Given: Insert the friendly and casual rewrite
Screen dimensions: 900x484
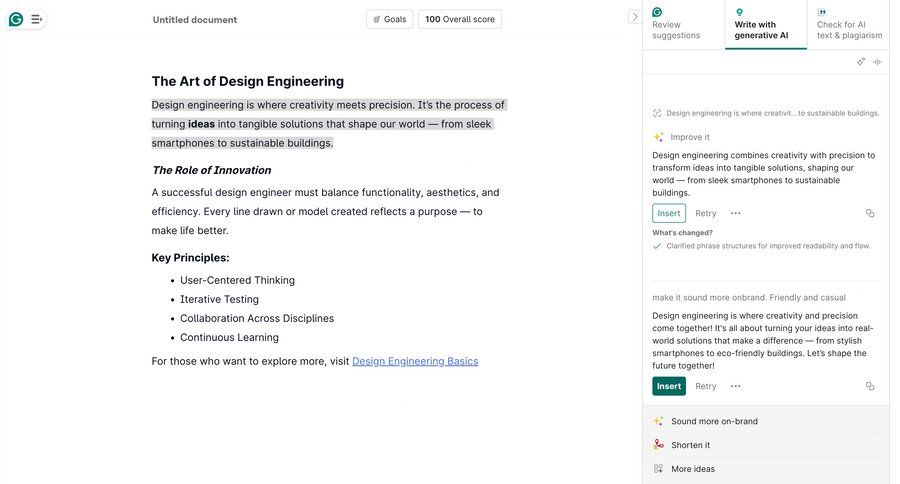Looking at the screenshot, I should pyautogui.click(x=669, y=386).
